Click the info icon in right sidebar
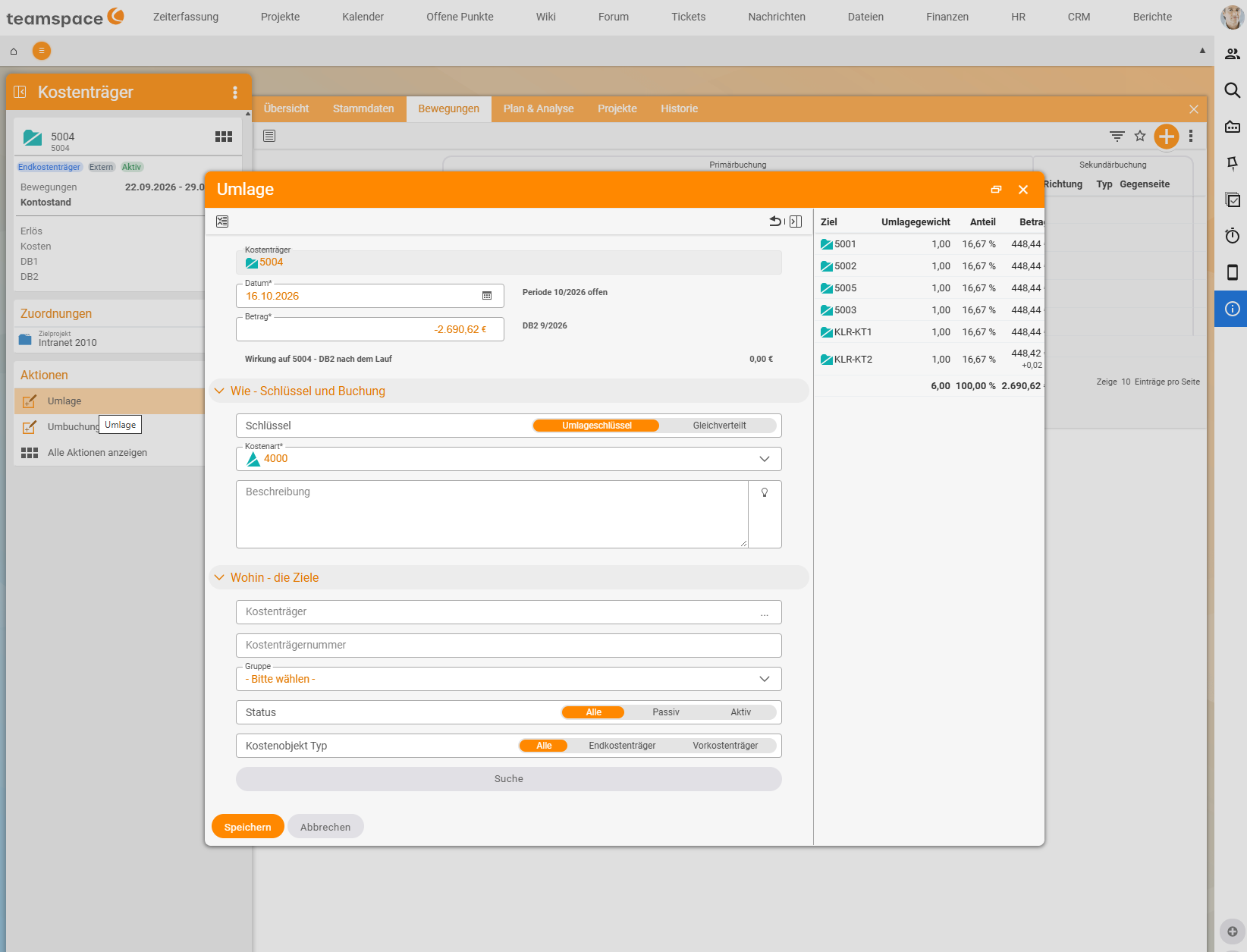The image size is (1247, 952). [x=1233, y=309]
